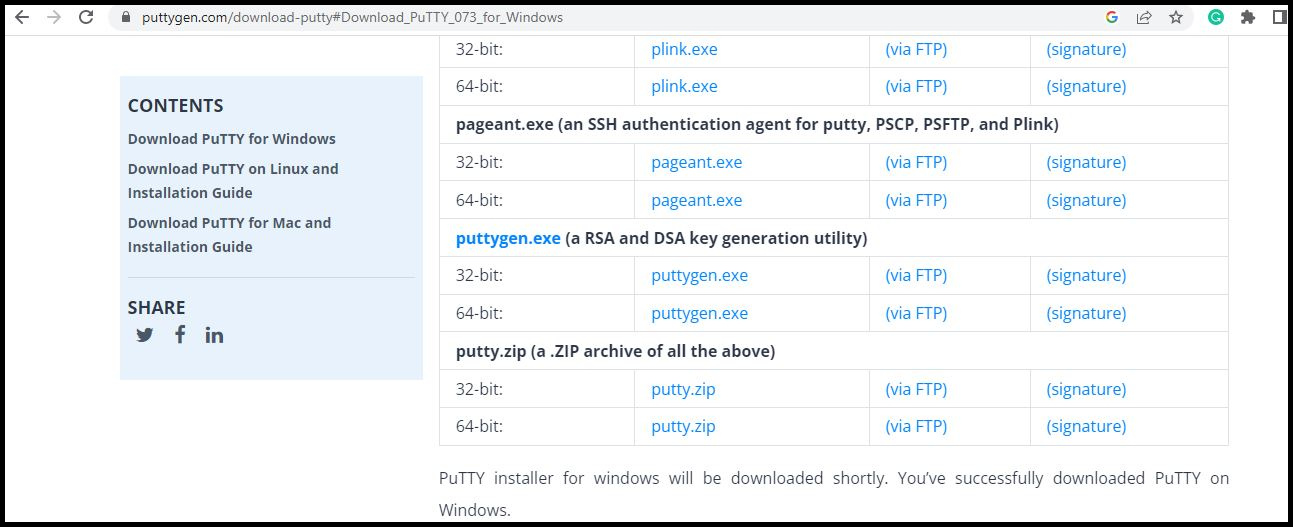This screenshot has height=527, width=1293.
Task: Share page on Facebook icon
Action: pos(180,334)
